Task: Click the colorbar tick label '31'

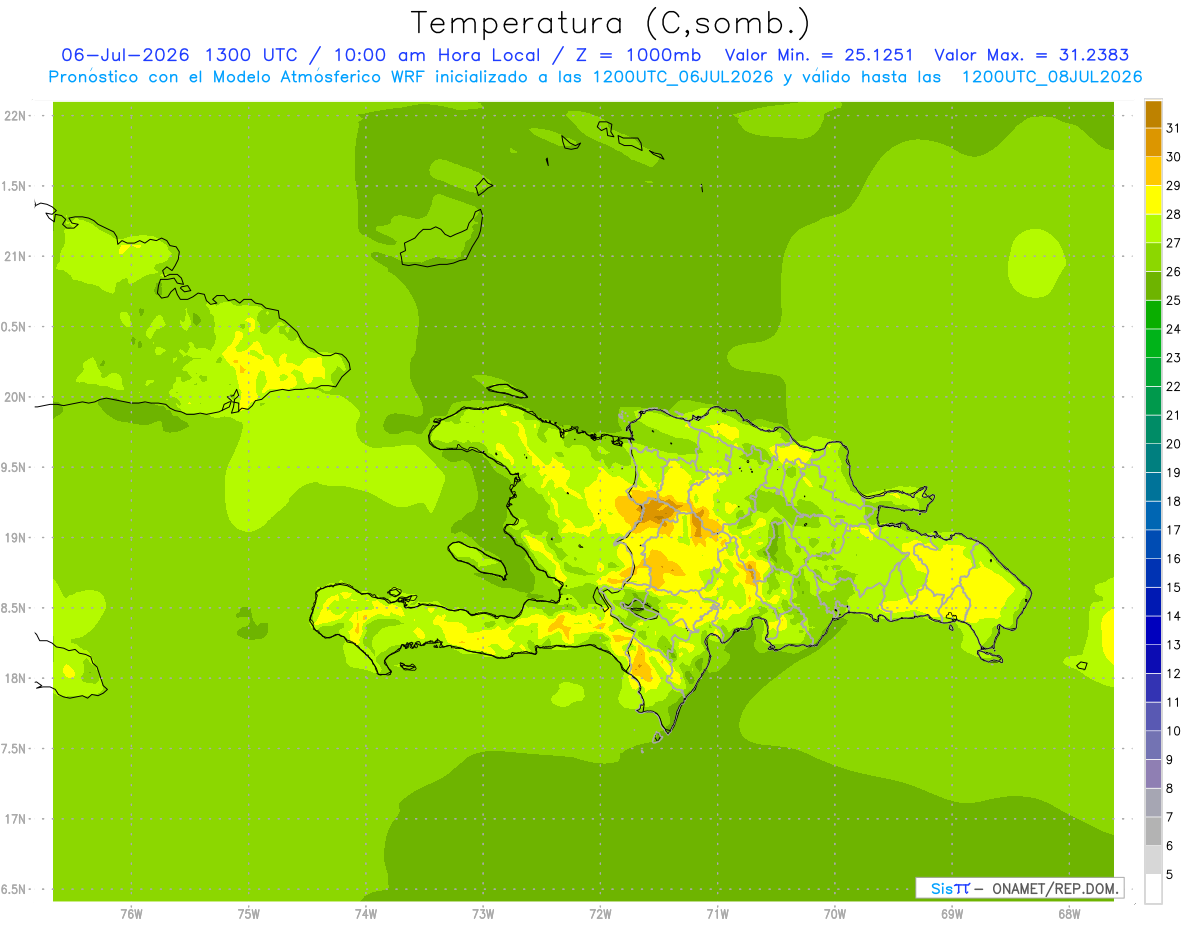Action: [x=1174, y=128]
